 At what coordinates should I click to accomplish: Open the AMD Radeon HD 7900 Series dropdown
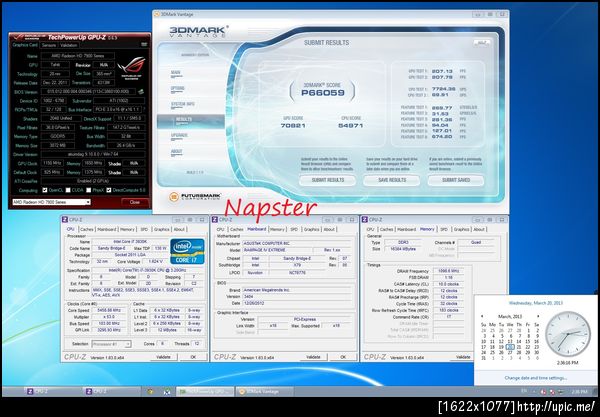click(x=51, y=202)
